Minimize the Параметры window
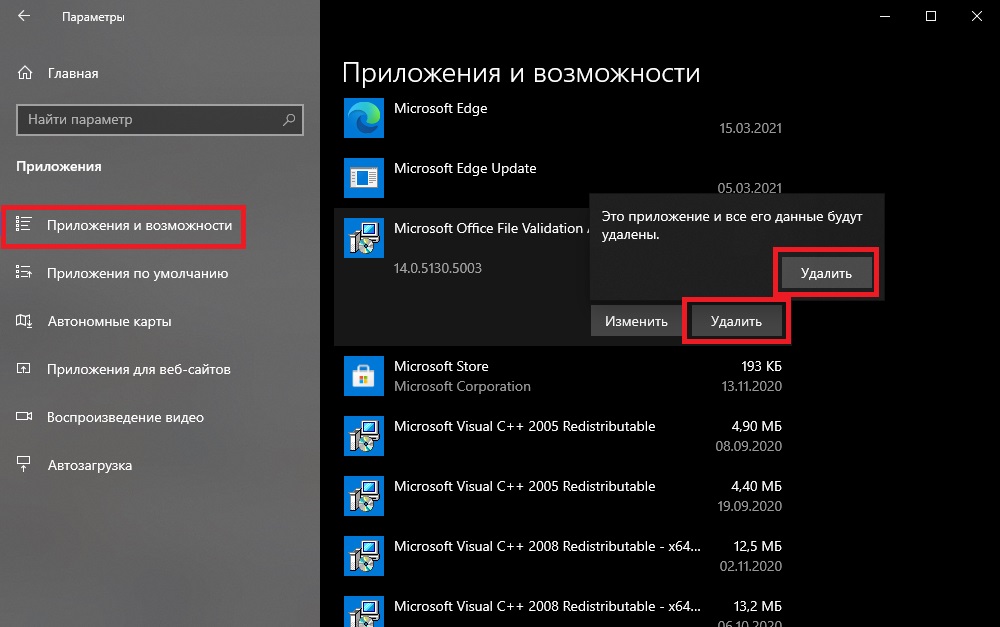This screenshot has width=1000, height=627. point(885,16)
